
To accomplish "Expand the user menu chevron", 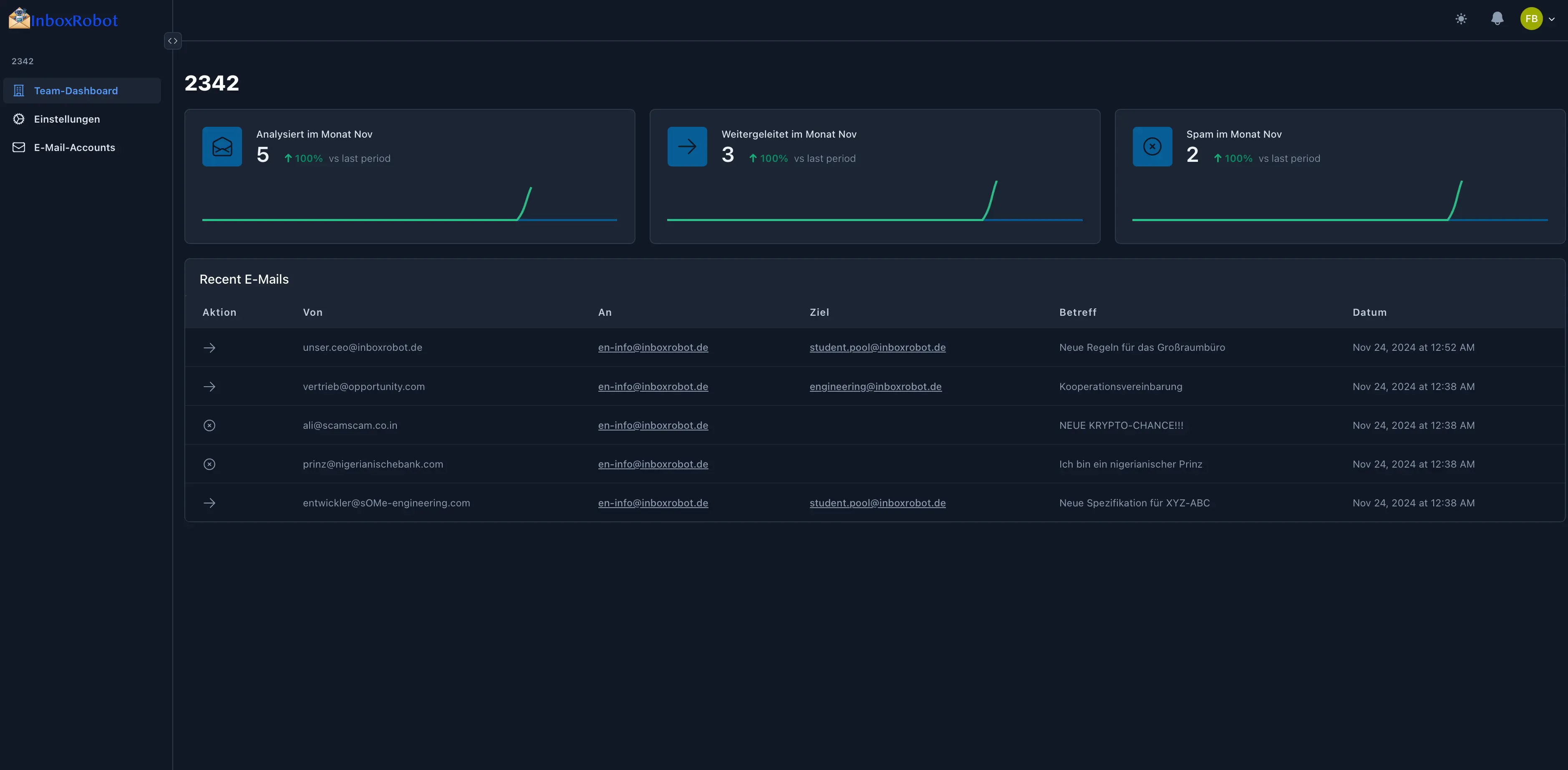I will [1552, 20].
